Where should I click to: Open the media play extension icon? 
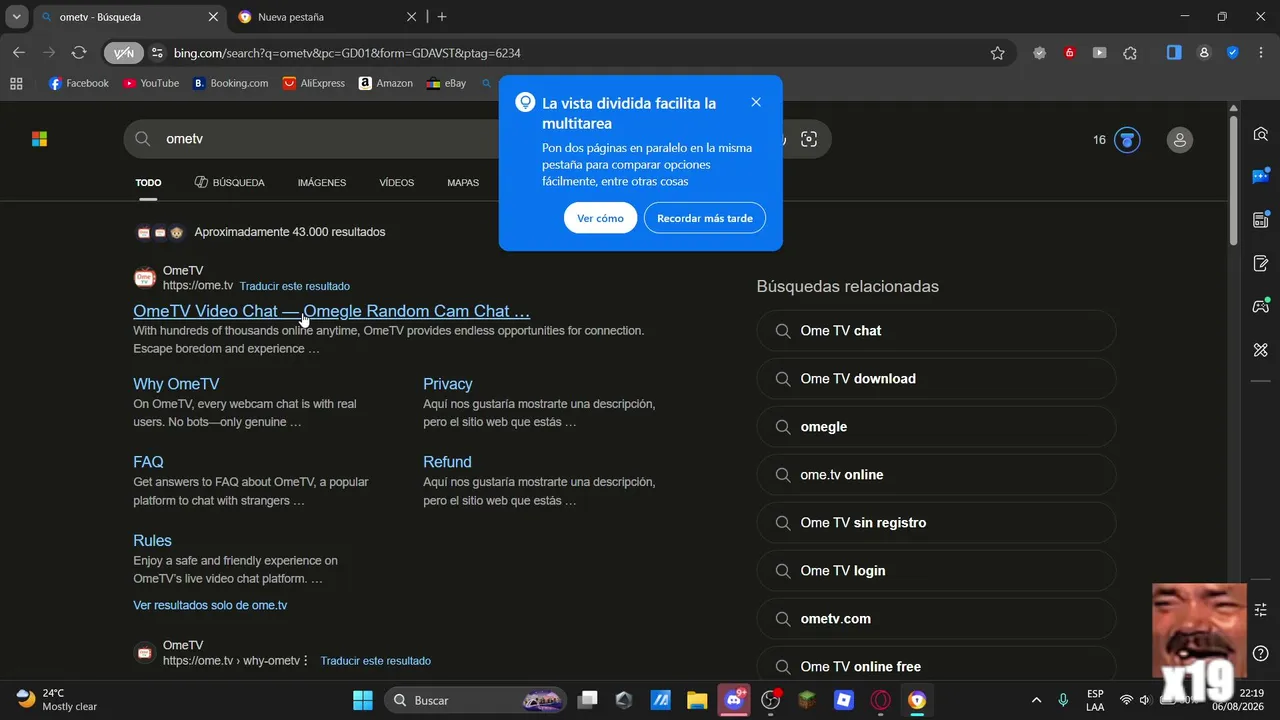click(x=1099, y=53)
